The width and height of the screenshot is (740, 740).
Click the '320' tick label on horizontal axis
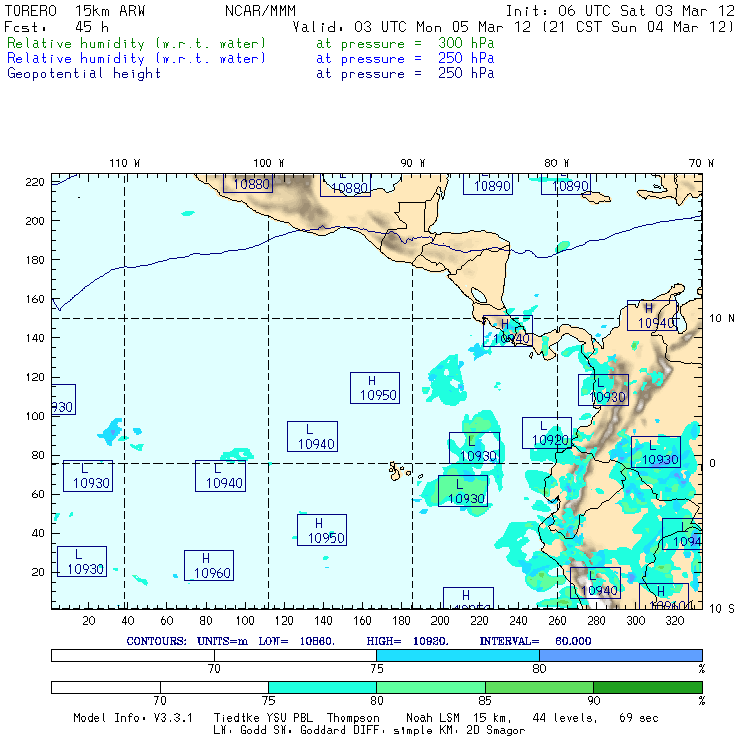(674, 621)
